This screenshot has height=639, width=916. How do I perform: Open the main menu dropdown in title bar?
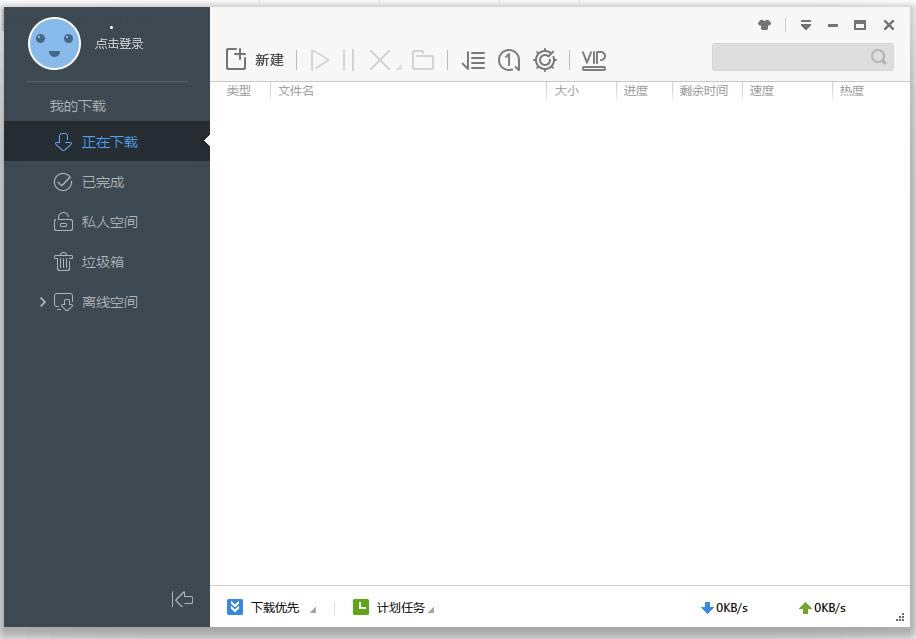[x=805, y=25]
